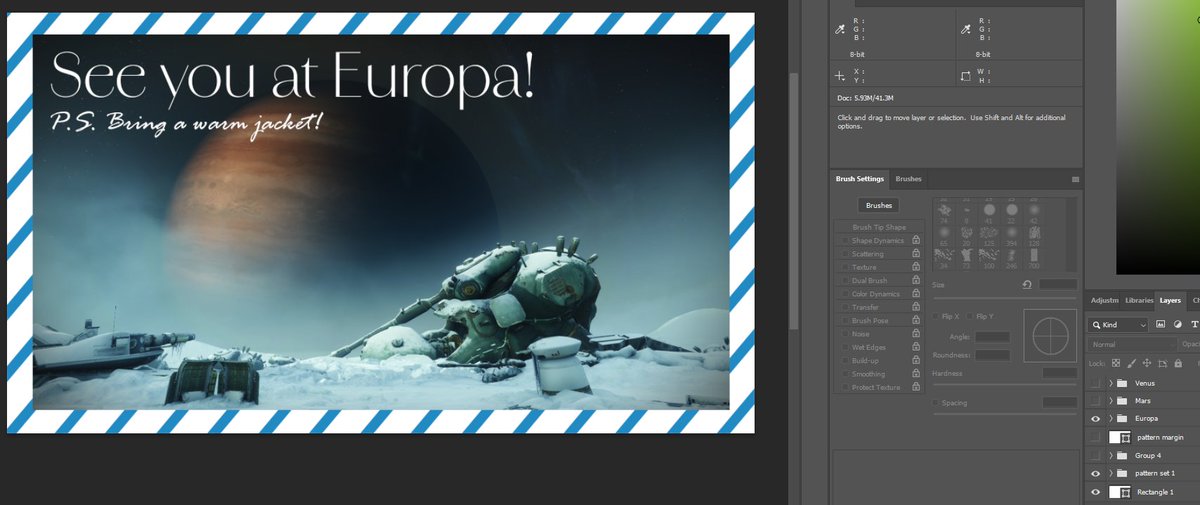Enable the Spacing checkbox
Screen dimensions: 1200x505
936,403
